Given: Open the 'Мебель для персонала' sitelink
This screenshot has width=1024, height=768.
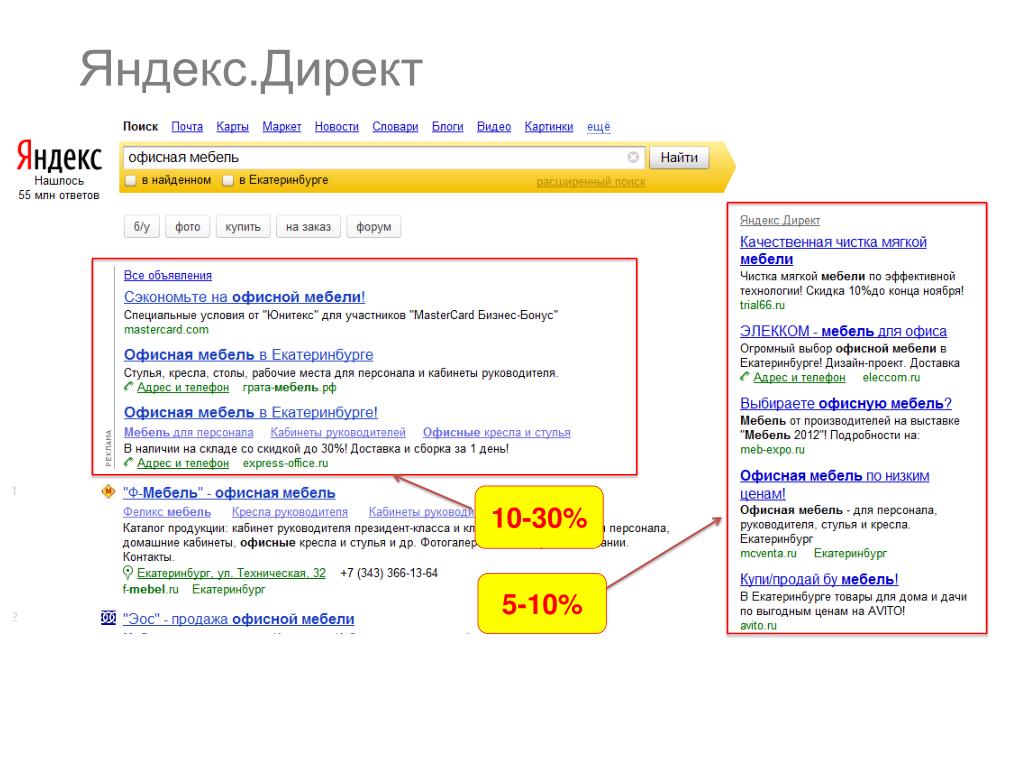Looking at the screenshot, I should [x=189, y=432].
